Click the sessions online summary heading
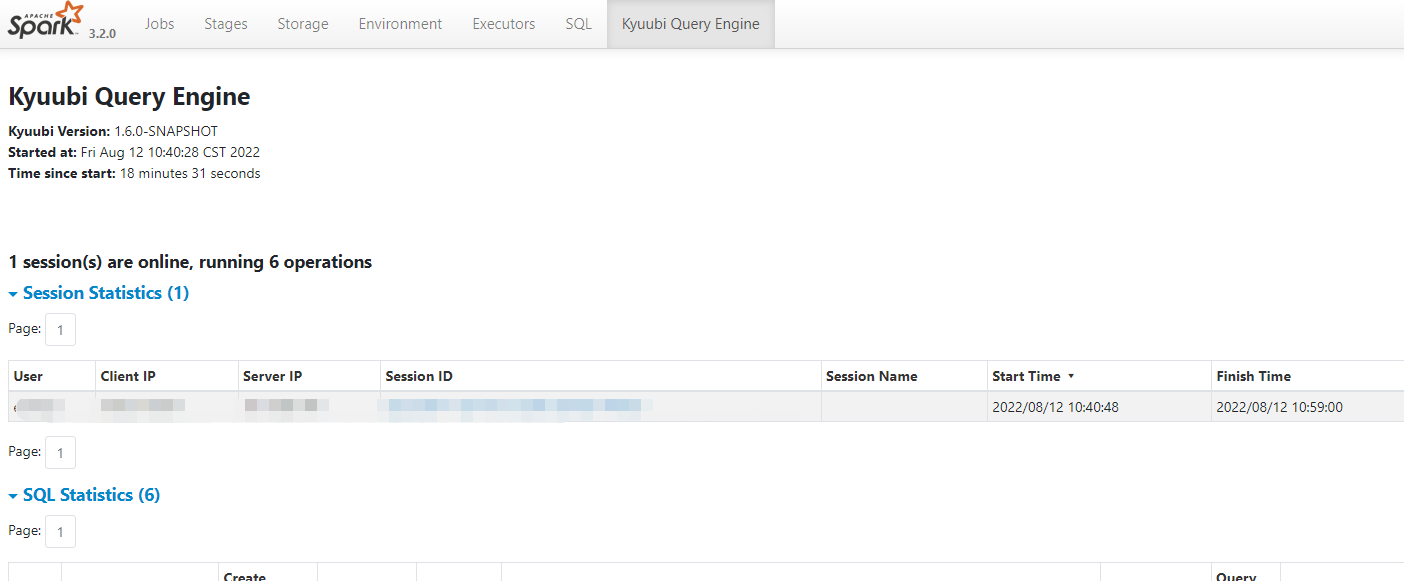The image size is (1404, 581). point(190,262)
